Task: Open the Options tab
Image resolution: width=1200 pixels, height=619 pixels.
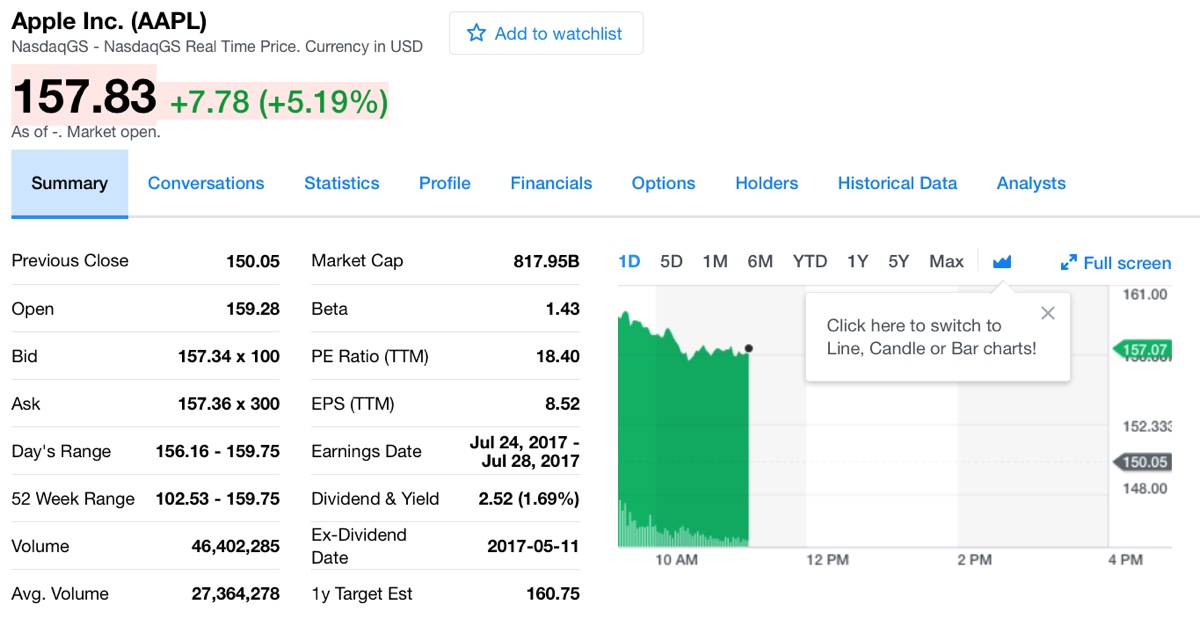Action: click(x=663, y=183)
